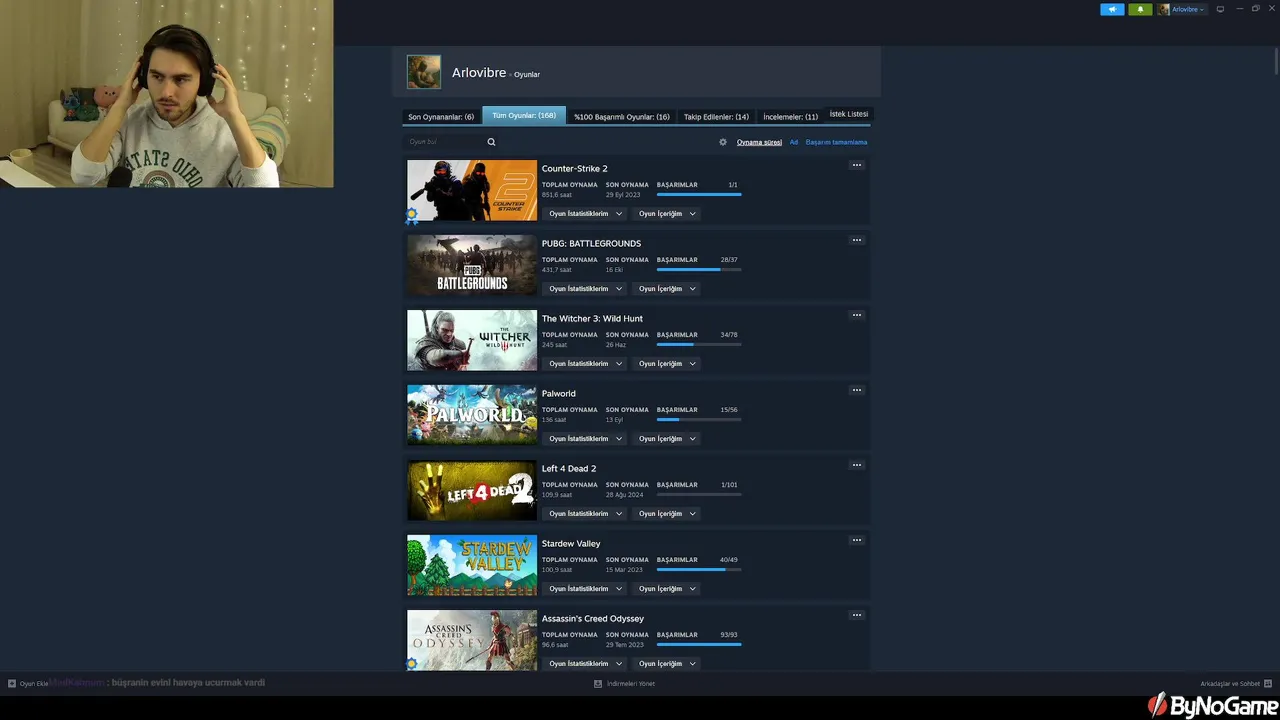Switch to Big Picture mode icon

click(x=1220, y=9)
